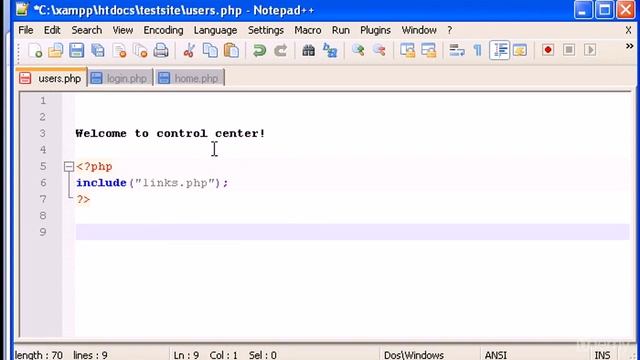Expand toolbar overflow chevron
Image resolution: width=640 pixels, height=360 pixels.
point(629,47)
